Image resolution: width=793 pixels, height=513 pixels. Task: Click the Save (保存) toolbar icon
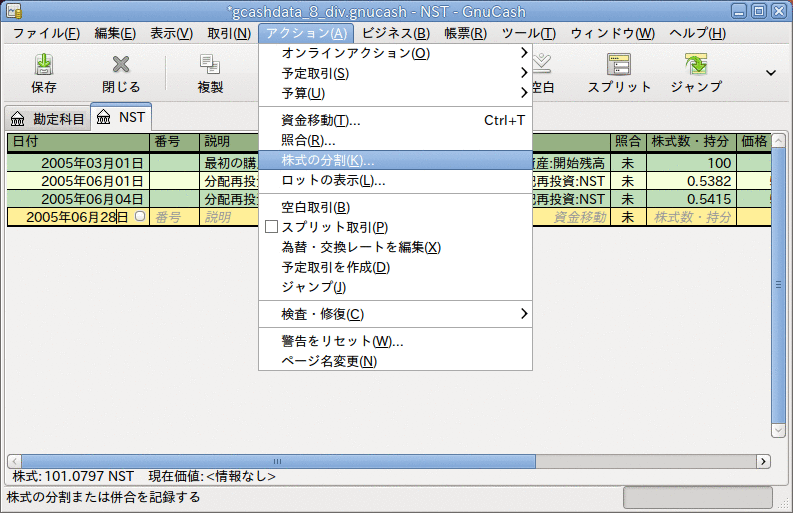point(44,65)
